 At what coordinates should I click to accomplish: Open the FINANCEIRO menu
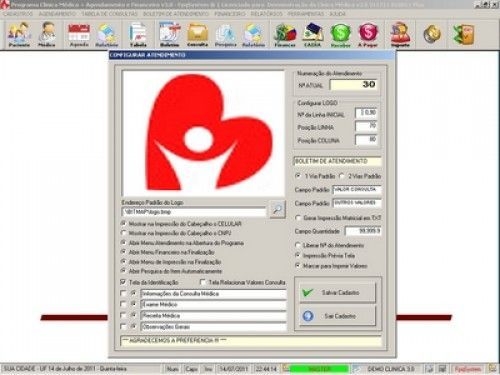pyautogui.click(x=230, y=14)
